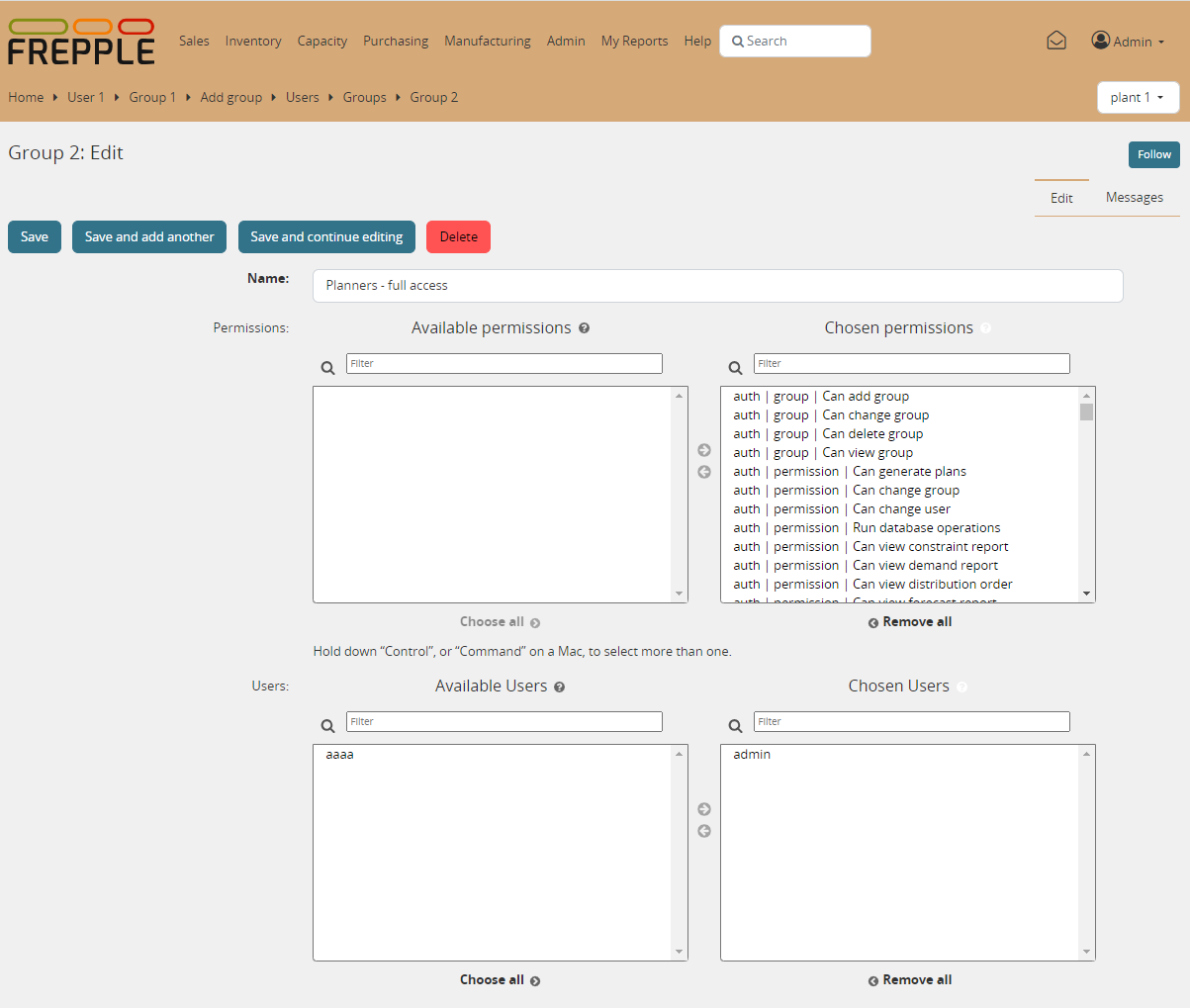The width and height of the screenshot is (1190, 1008).
Task: Switch to the Messages tab
Action: click(1134, 198)
